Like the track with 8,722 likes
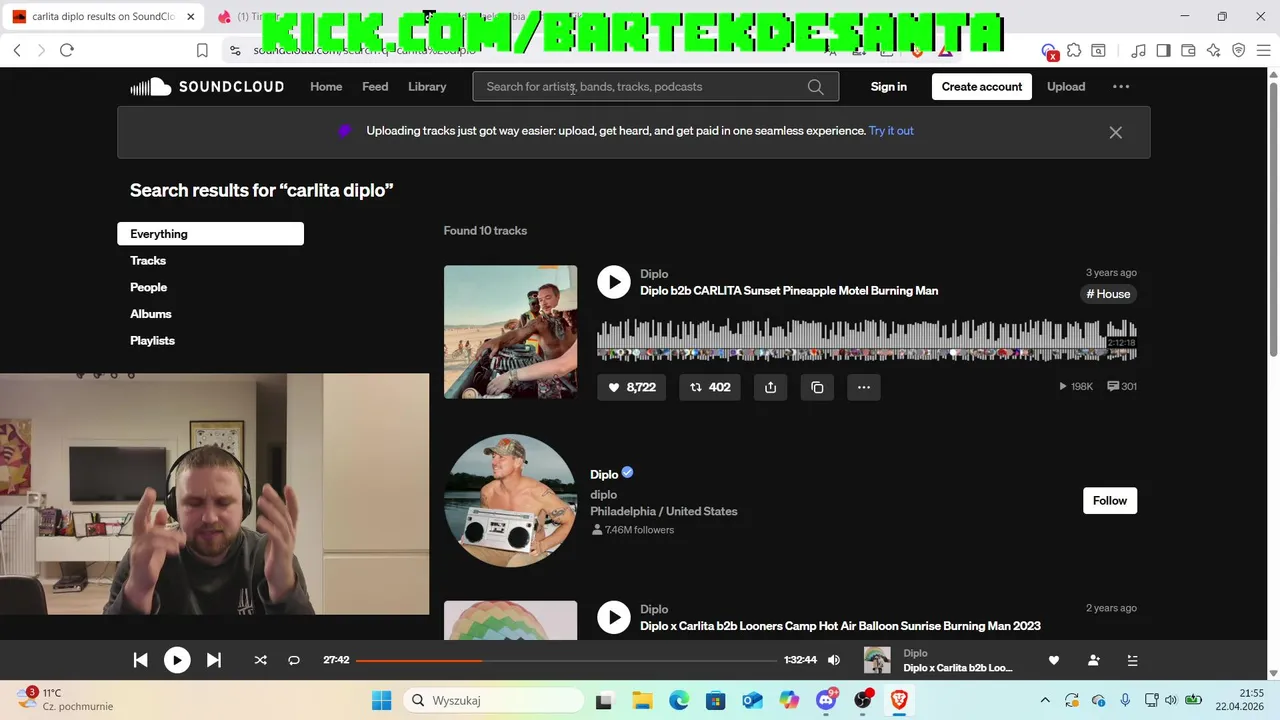This screenshot has width=1280, height=720. coord(631,387)
